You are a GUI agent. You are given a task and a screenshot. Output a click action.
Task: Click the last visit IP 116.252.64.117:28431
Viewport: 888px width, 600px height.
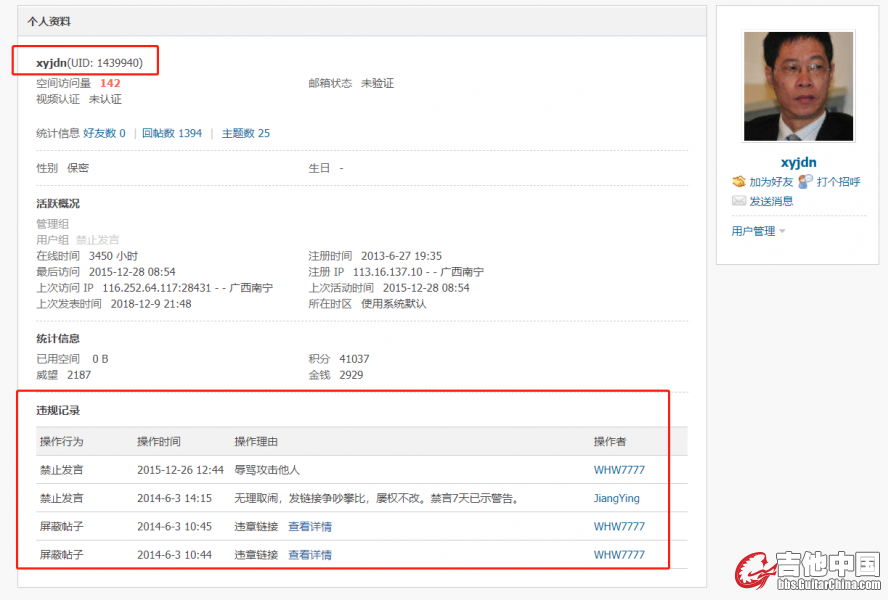tap(156, 288)
